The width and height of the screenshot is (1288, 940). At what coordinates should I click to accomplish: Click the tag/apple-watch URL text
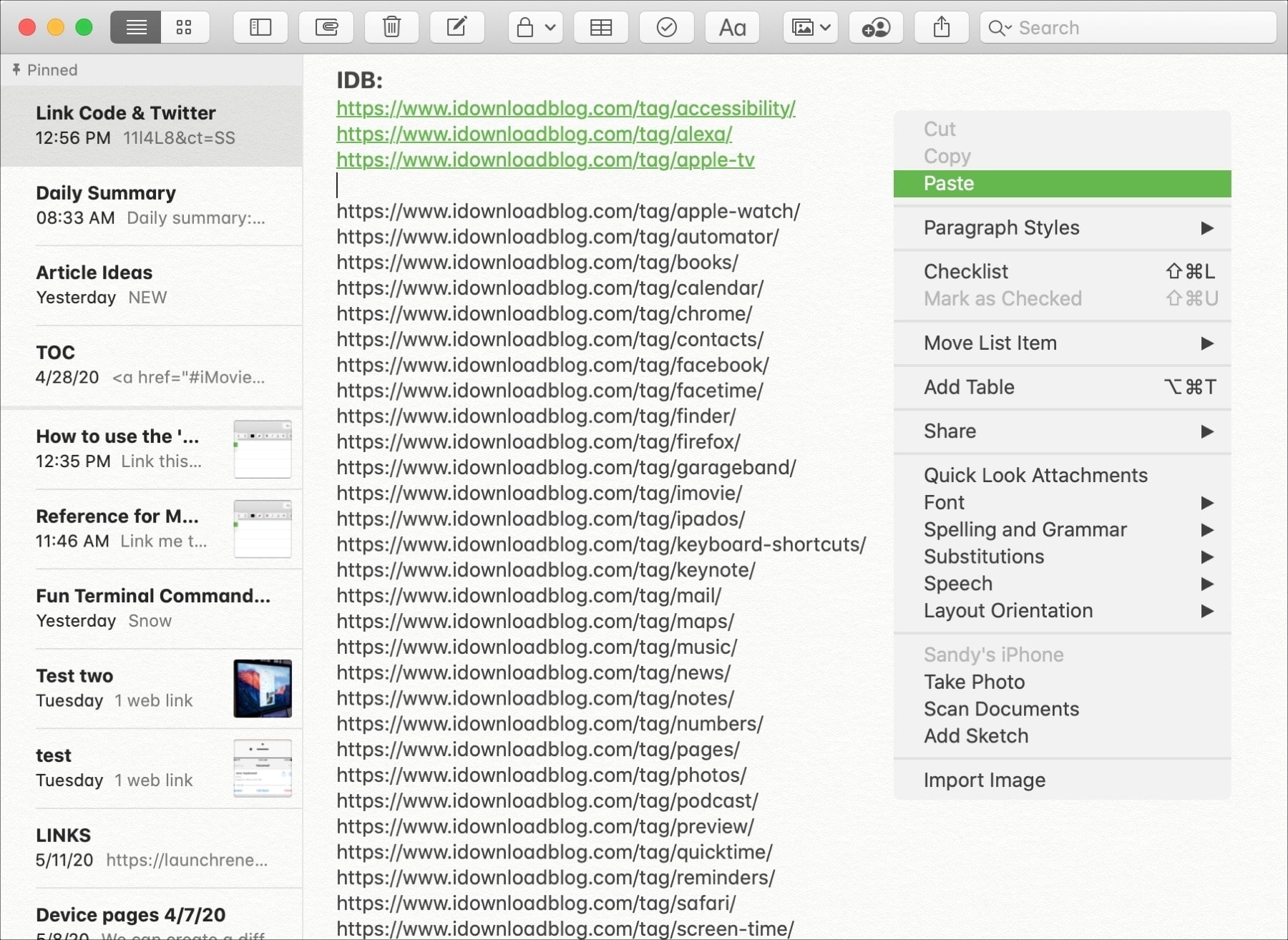click(x=568, y=212)
